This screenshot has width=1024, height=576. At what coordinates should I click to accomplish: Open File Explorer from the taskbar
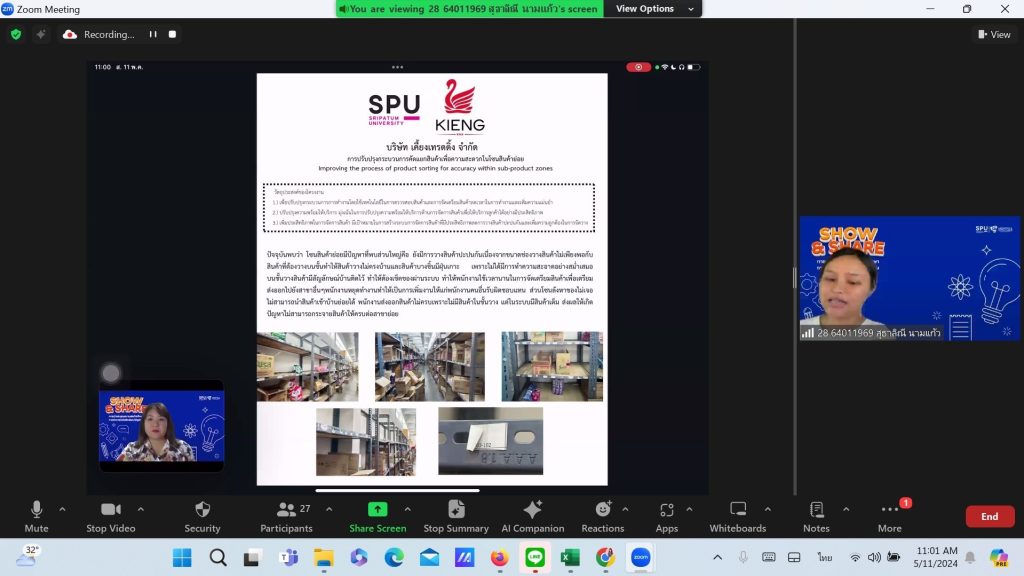coord(323,557)
